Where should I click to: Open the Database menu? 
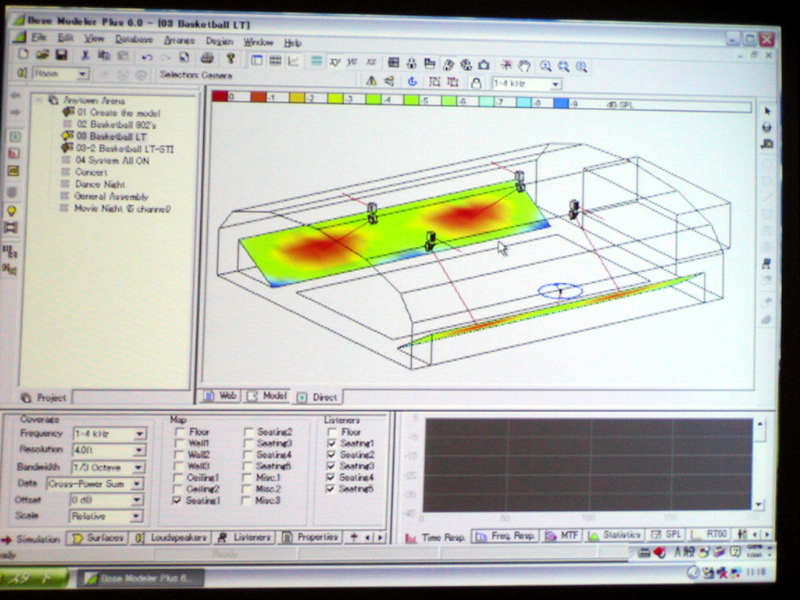pos(133,40)
